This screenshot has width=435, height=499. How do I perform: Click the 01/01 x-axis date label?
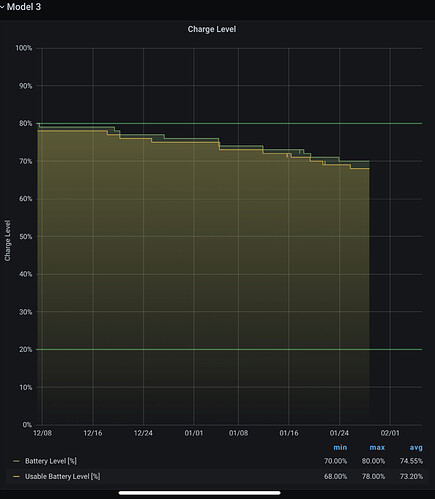coord(194,433)
